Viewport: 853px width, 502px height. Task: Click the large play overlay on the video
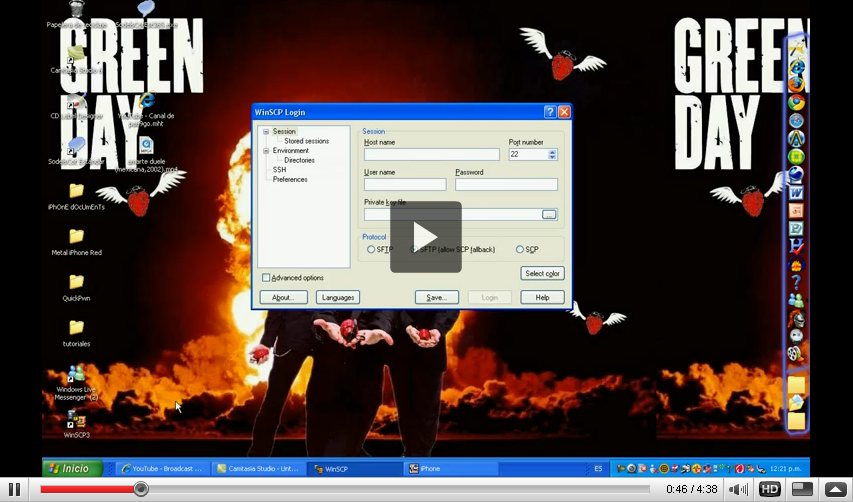tap(425, 237)
